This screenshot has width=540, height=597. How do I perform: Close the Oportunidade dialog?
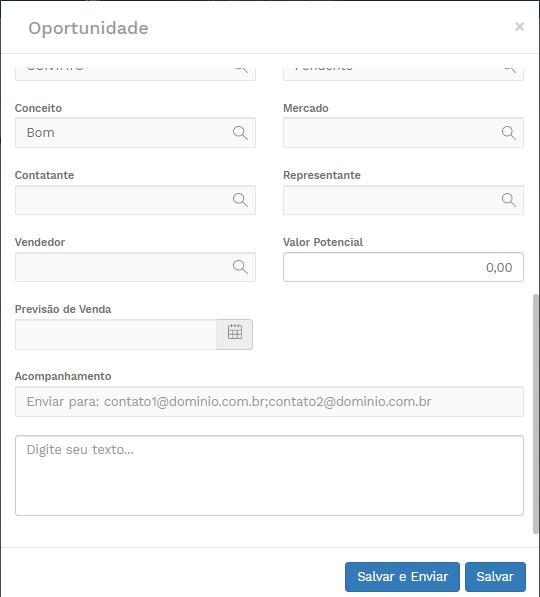pyautogui.click(x=519, y=27)
